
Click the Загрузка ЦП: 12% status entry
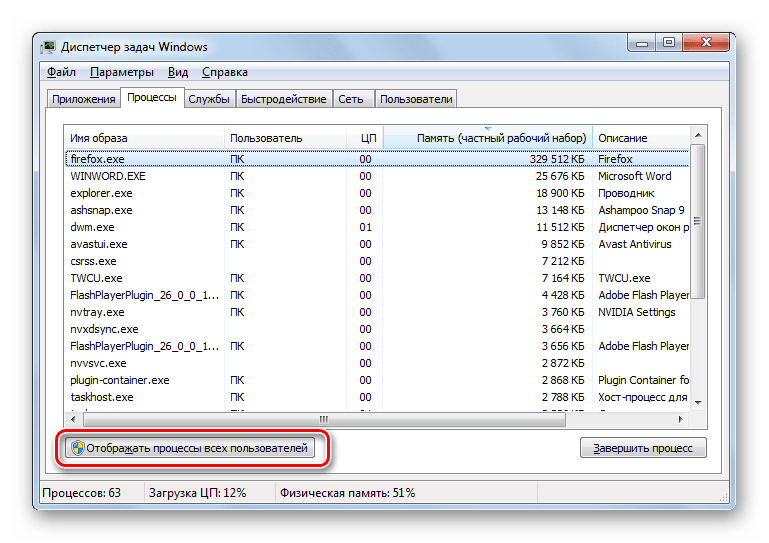pos(198,492)
